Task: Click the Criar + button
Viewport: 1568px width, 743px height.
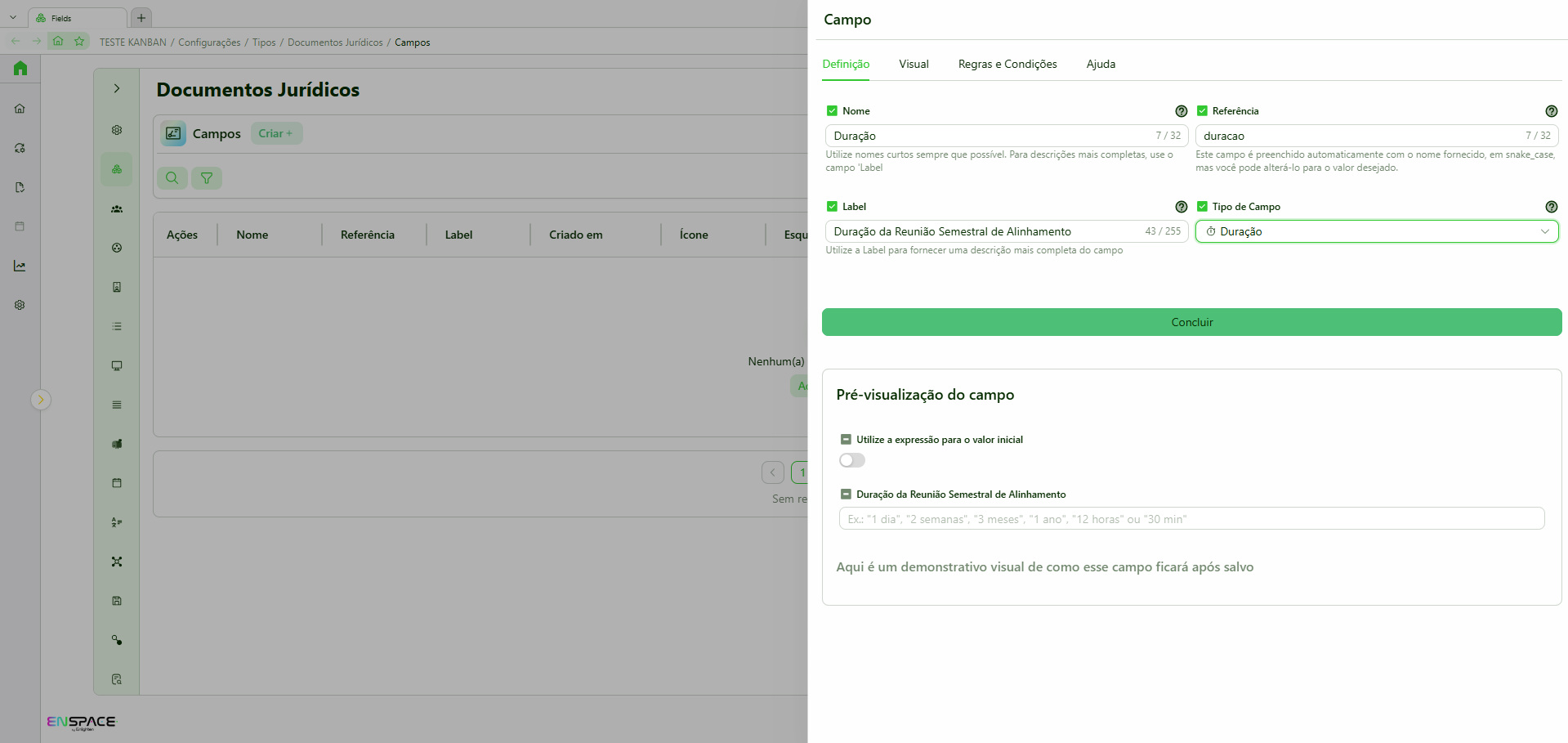Action: (276, 133)
